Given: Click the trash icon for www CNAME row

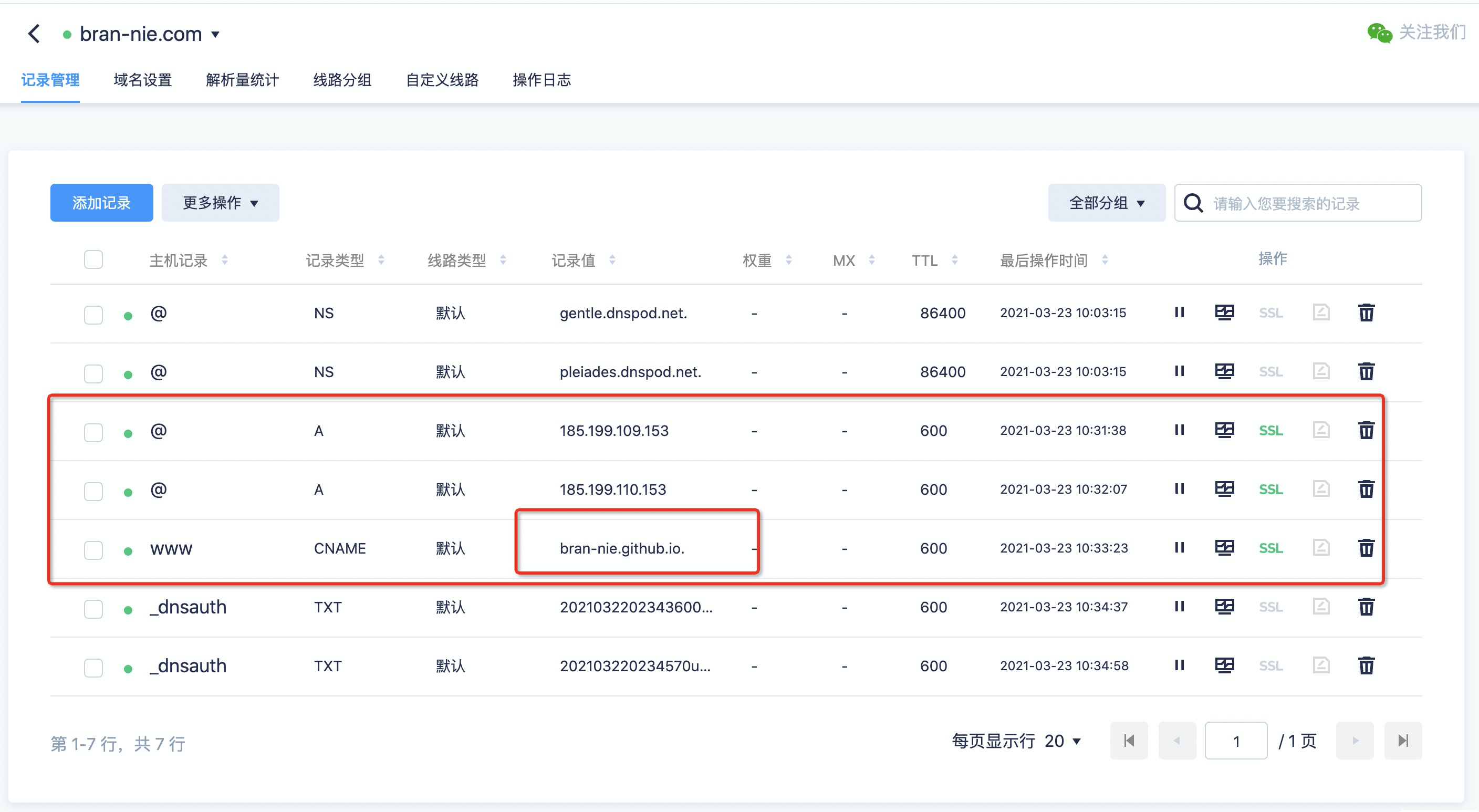Looking at the screenshot, I should click(1366, 548).
